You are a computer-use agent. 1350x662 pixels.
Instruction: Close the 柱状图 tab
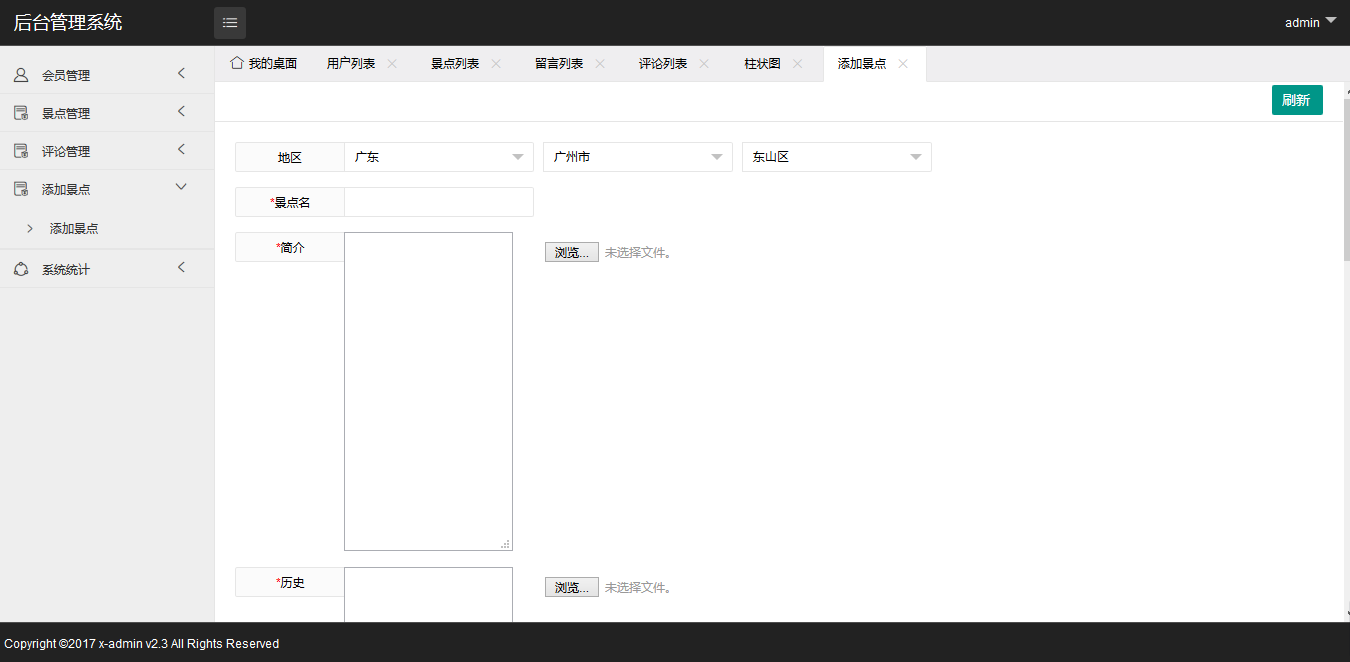(x=798, y=62)
